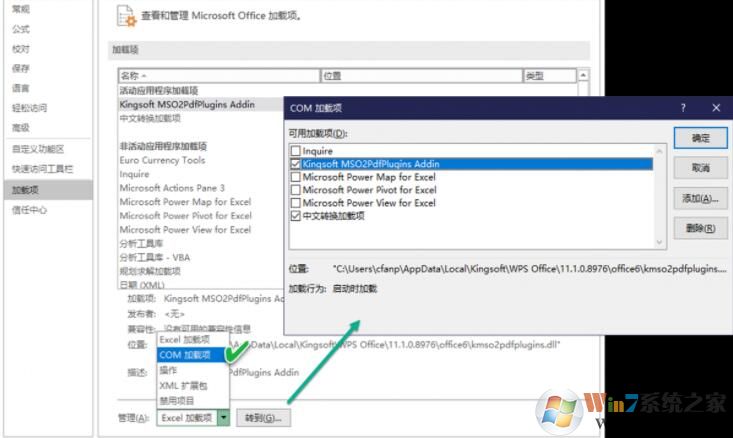Close the COM 加载项 dialog
Viewport: 733px width, 438px height.
coord(716,108)
